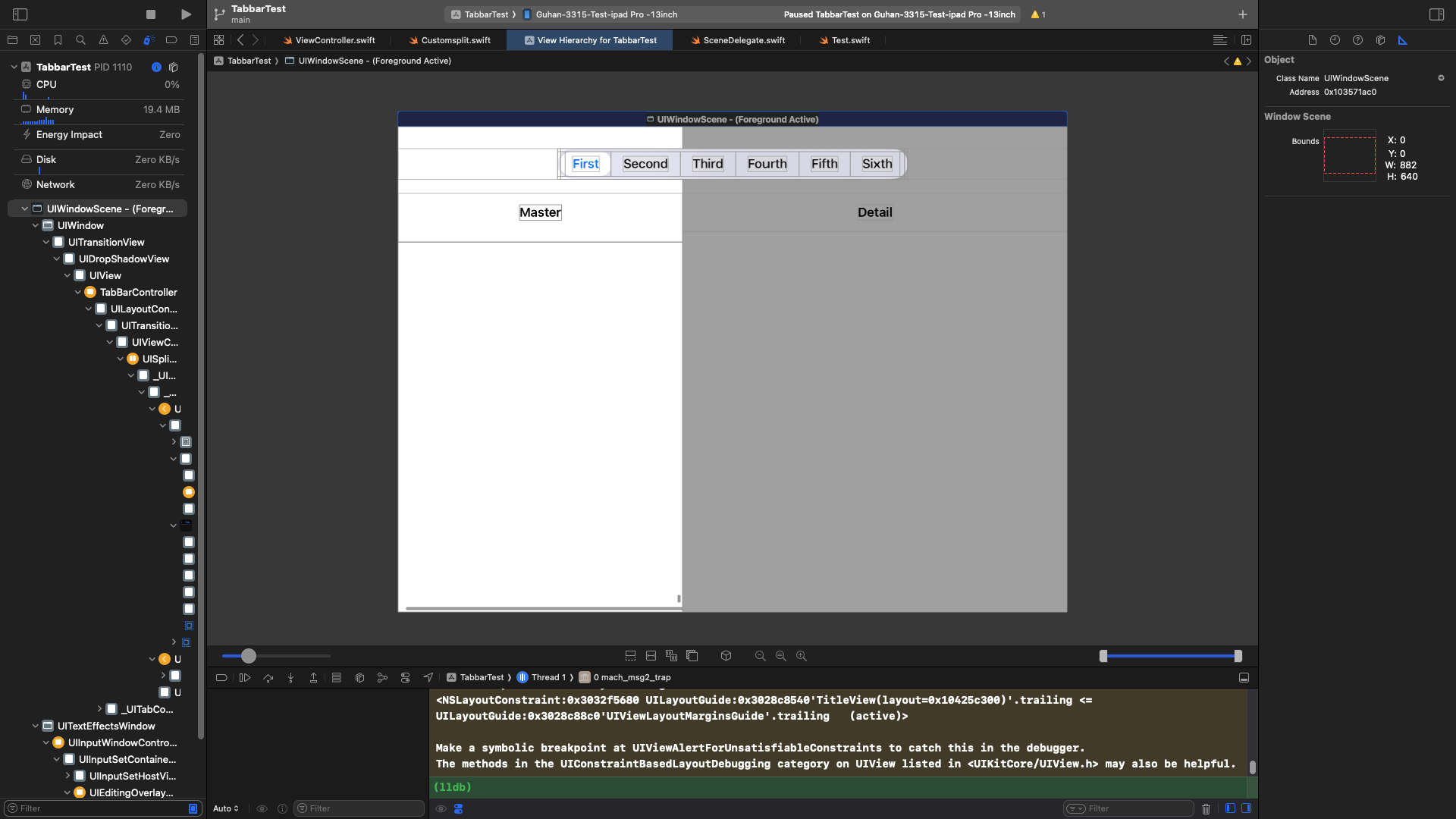Collapse the TabBarController tree item
The image size is (1456, 819).
click(78, 292)
